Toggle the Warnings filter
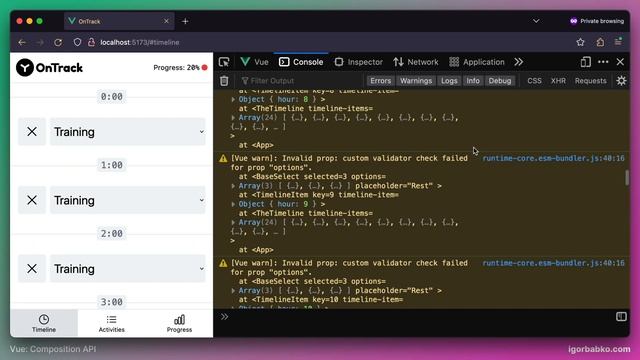Viewport: 640px width, 360px height. point(416,81)
